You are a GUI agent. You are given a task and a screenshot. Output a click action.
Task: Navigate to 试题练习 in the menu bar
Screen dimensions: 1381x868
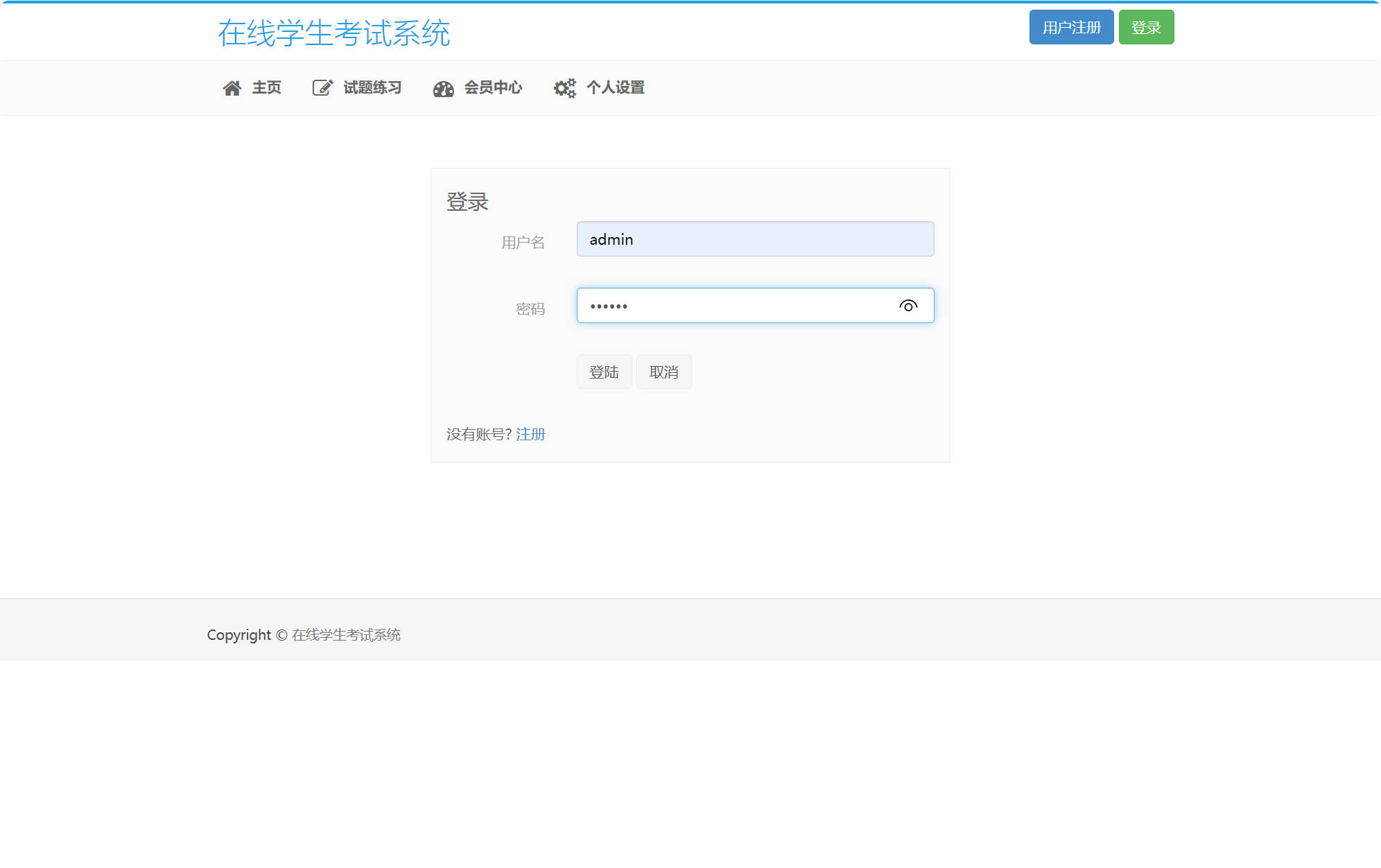372,87
